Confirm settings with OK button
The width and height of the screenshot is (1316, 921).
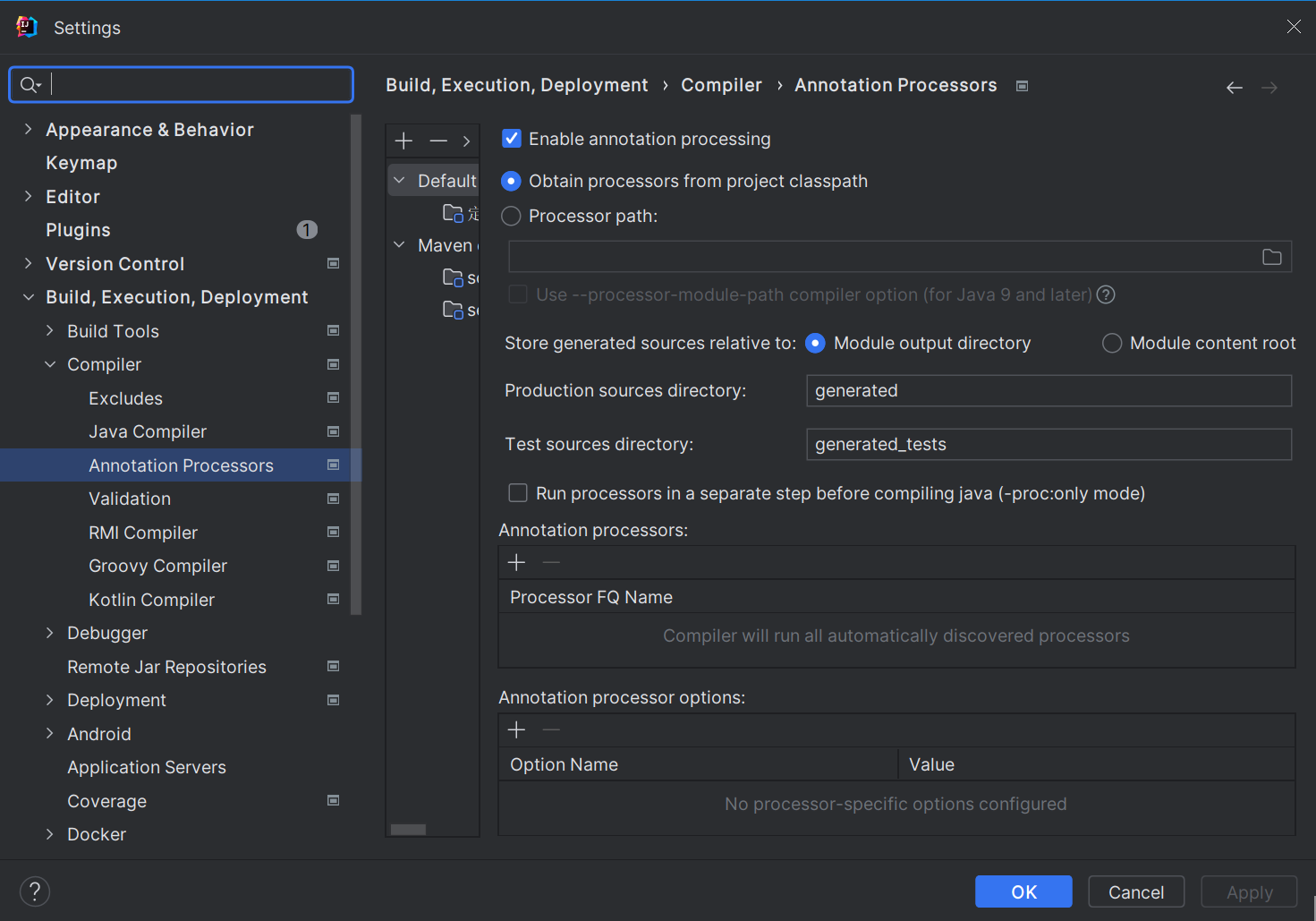pos(1023,891)
